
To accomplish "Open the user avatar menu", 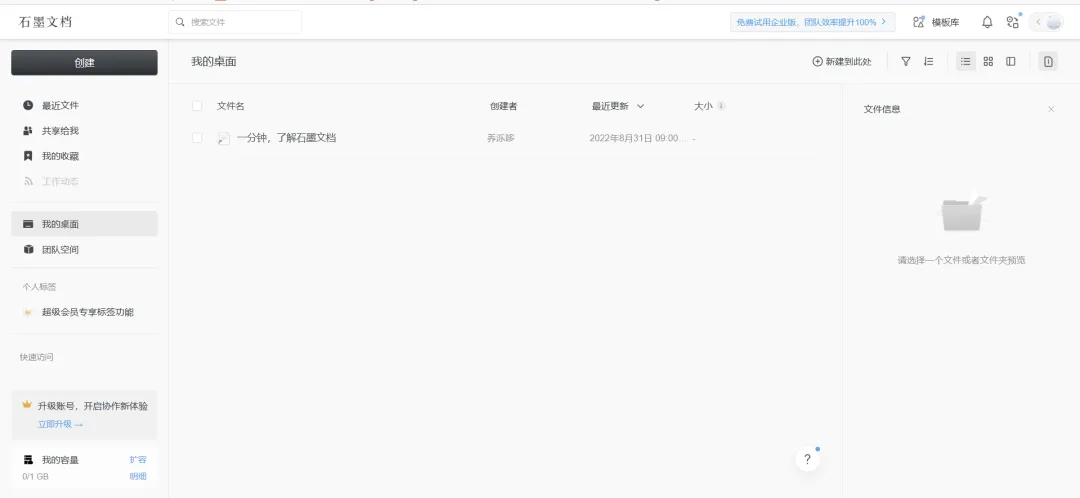I will (1054, 22).
